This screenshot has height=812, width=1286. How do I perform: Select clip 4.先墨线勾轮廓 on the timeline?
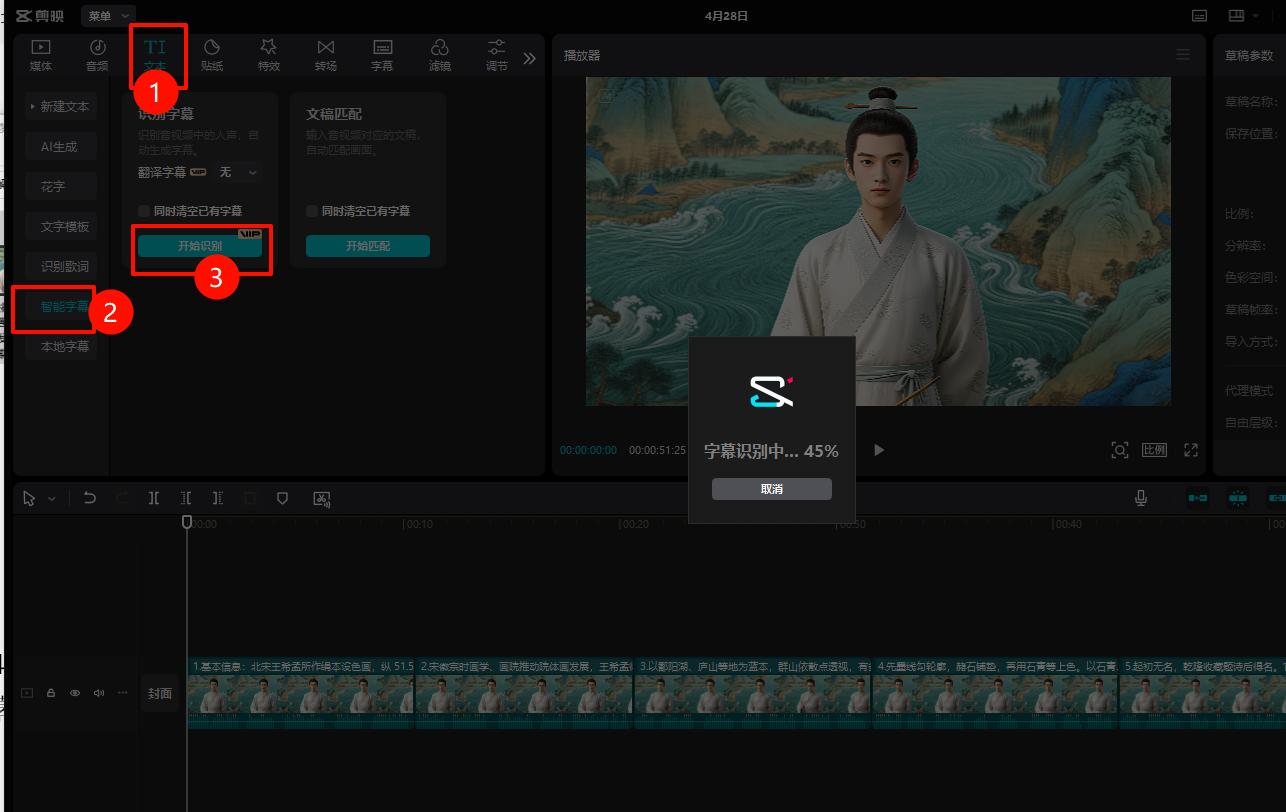tap(996, 692)
